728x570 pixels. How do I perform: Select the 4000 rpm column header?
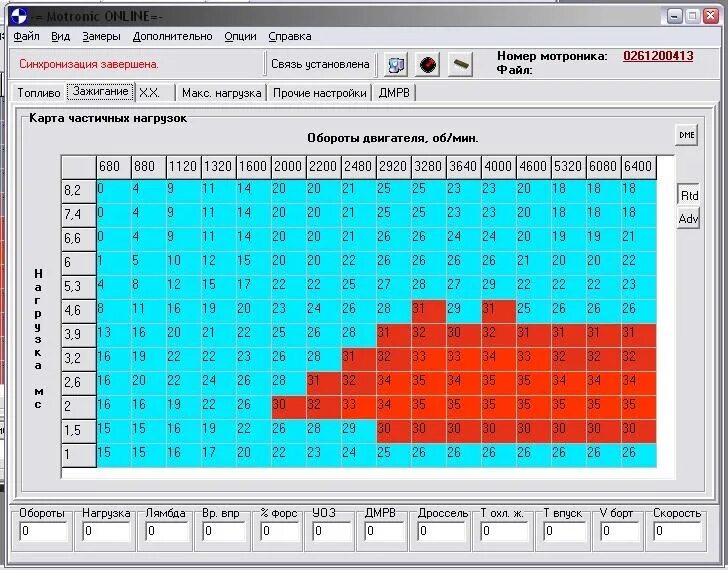pyautogui.click(x=499, y=167)
